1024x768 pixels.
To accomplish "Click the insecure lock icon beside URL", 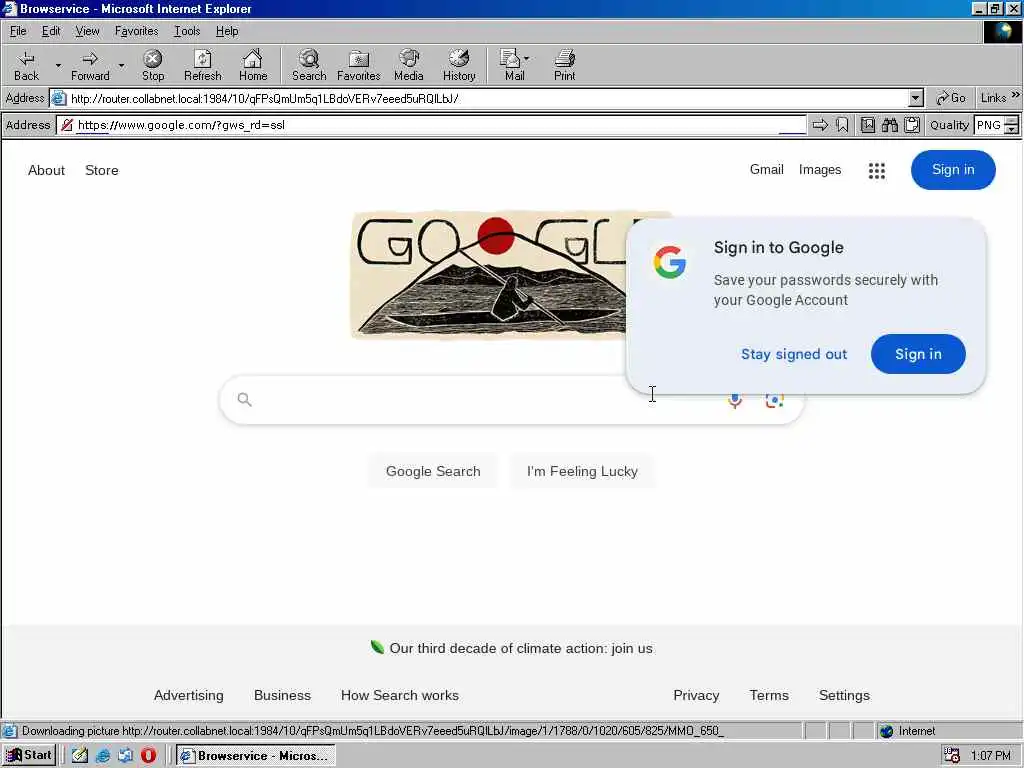I will [67, 125].
